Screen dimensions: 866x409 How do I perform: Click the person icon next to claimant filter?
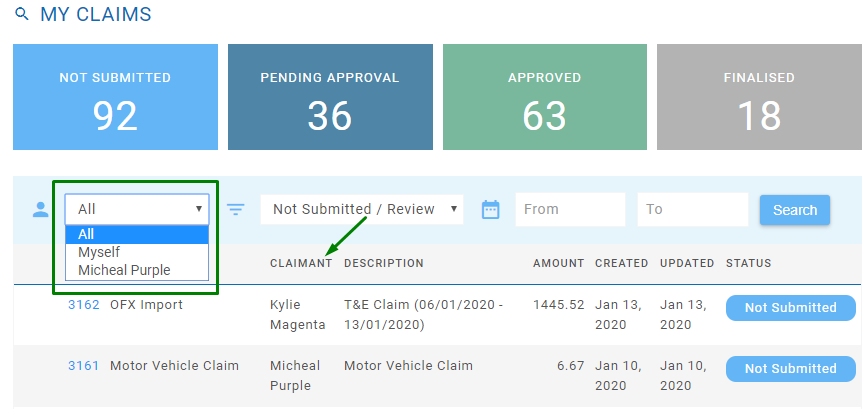point(40,209)
